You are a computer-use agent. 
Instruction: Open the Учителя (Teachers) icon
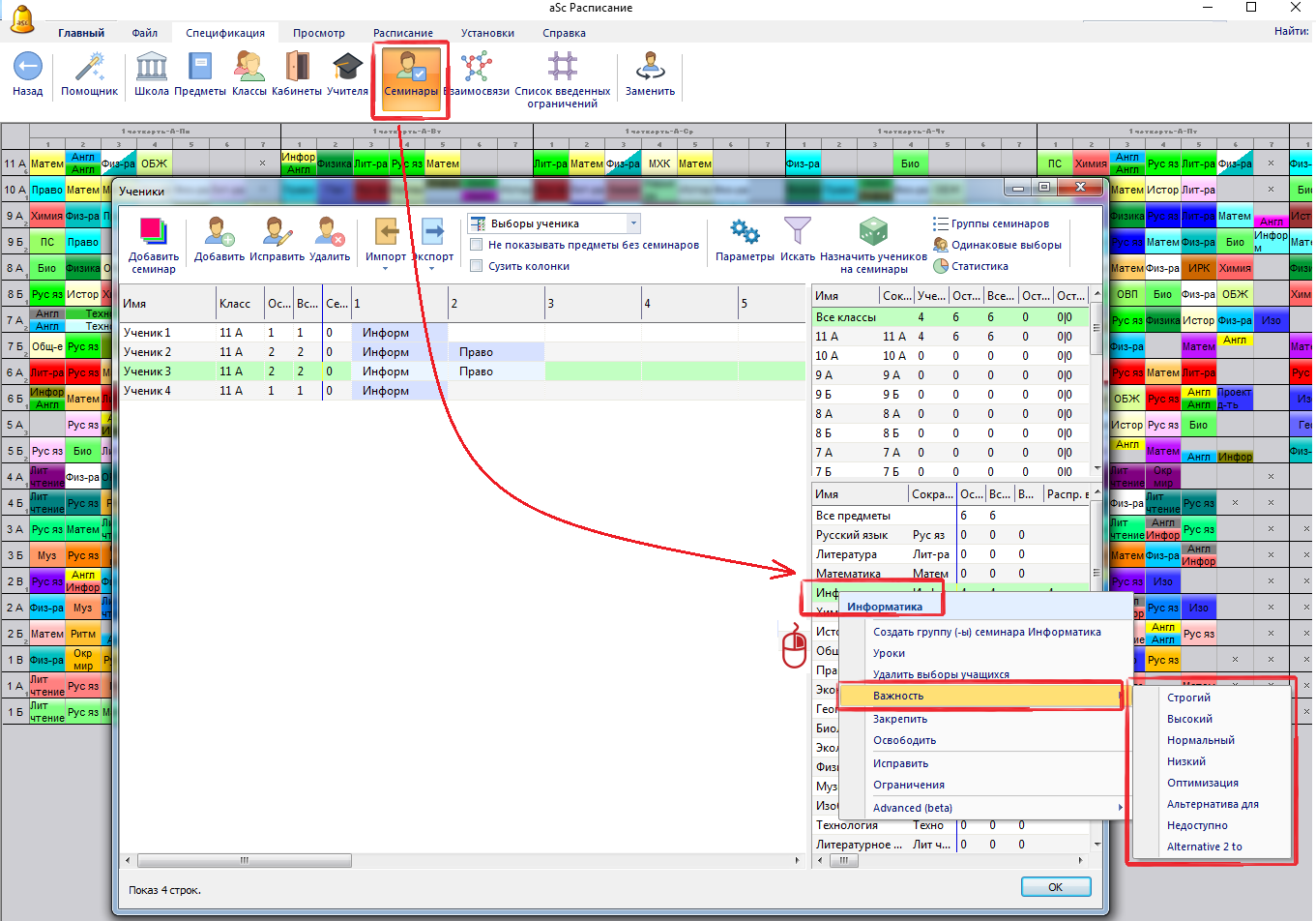[347, 68]
